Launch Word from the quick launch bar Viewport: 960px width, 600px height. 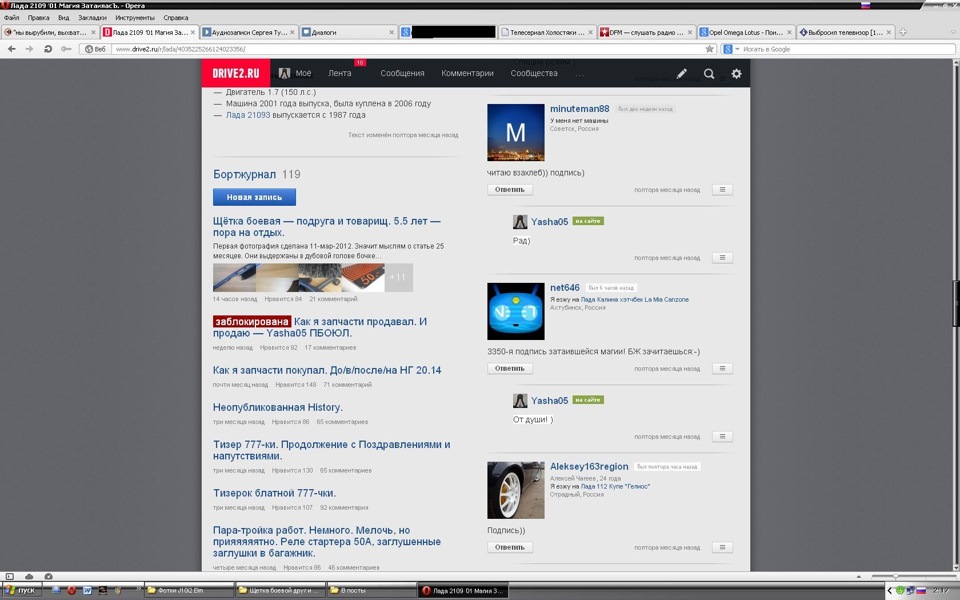[87, 590]
